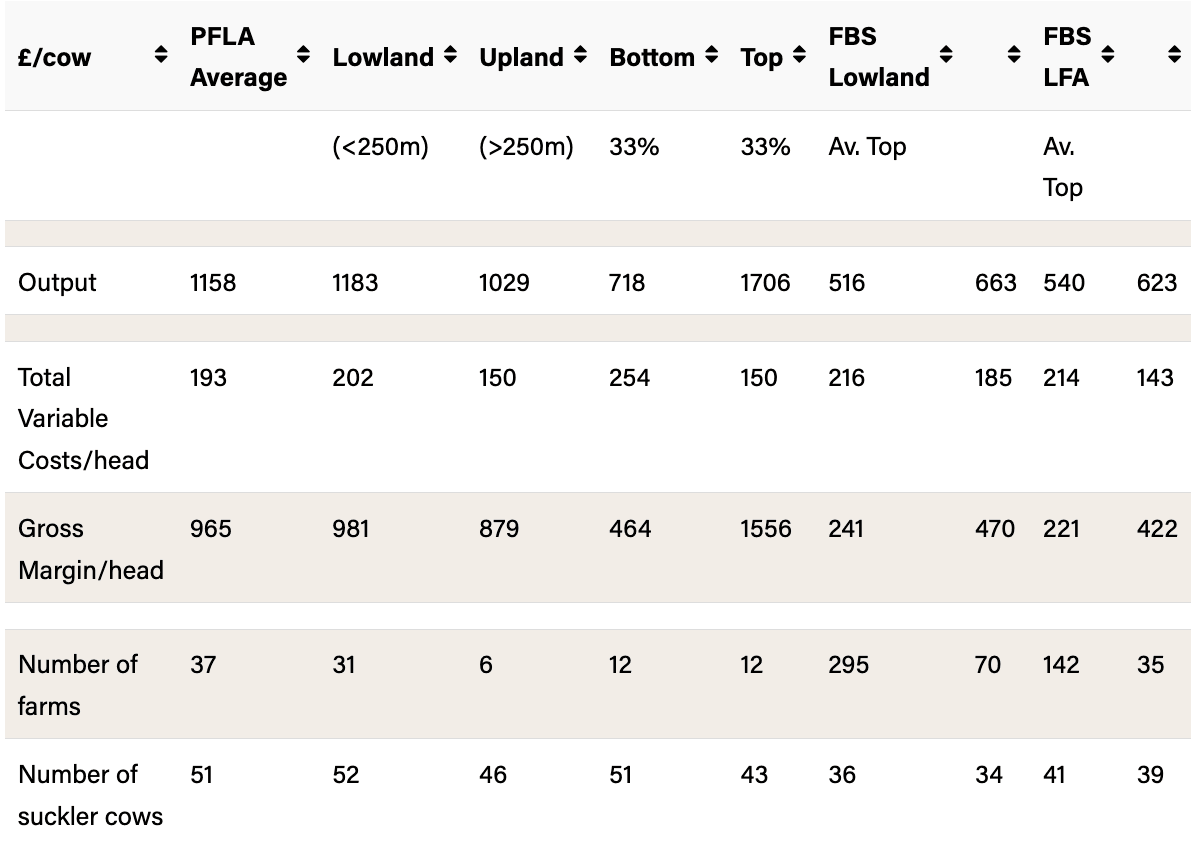Click the Number of farms row label
This screenshot has width=1194, height=852.
(77, 685)
